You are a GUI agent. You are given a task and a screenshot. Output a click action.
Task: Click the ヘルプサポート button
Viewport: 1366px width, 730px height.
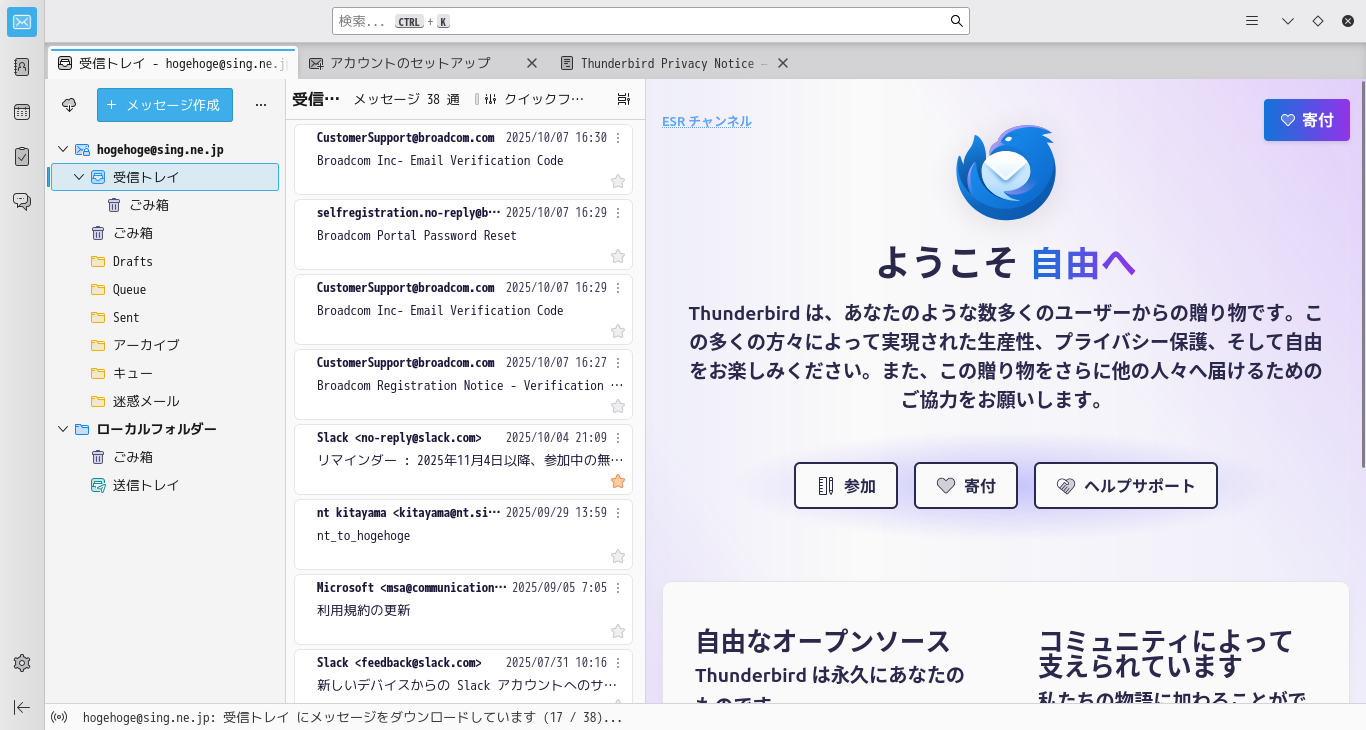tap(1126, 486)
